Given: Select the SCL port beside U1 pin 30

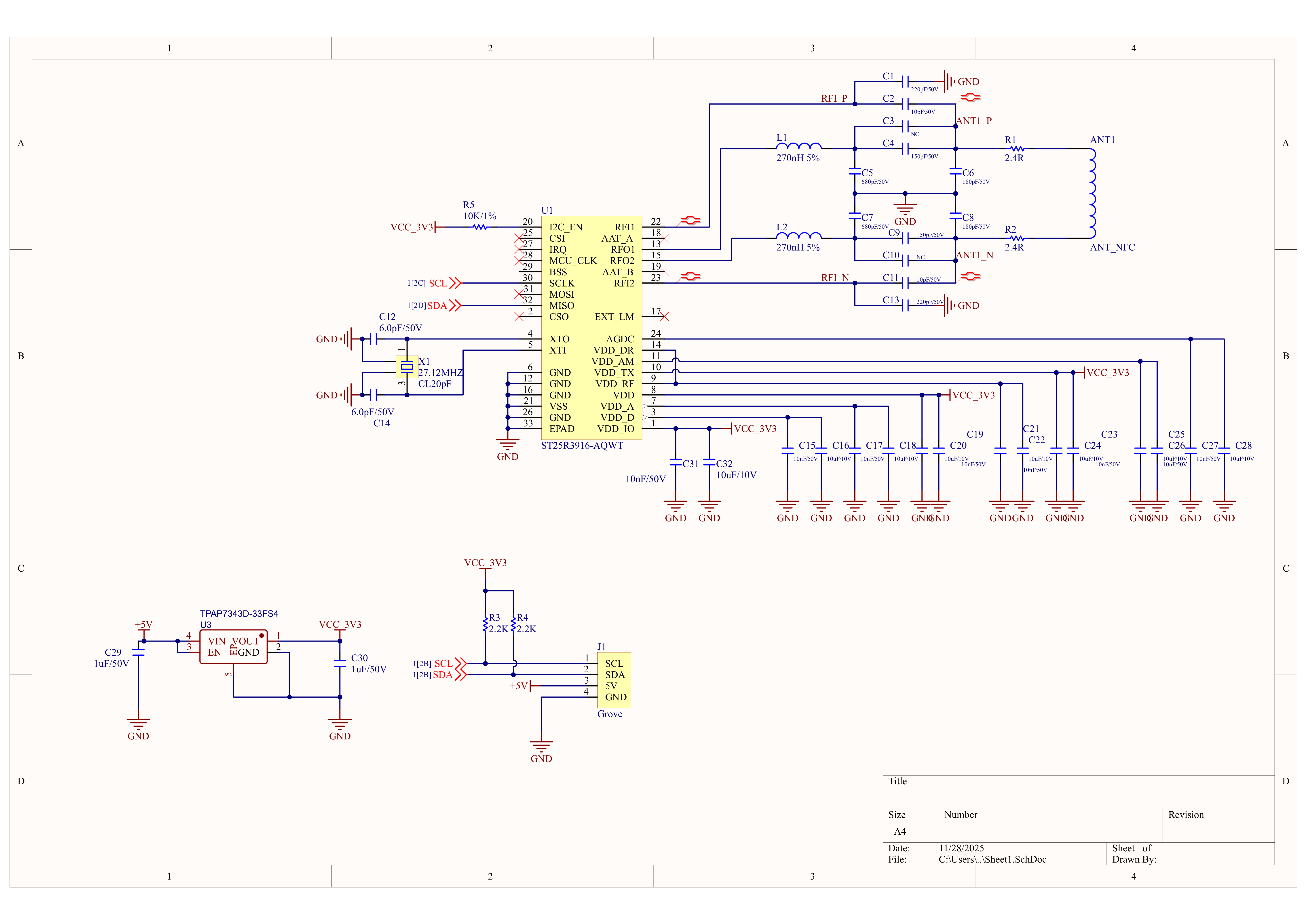Looking at the screenshot, I should pyautogui.click(x=454, y=283).
